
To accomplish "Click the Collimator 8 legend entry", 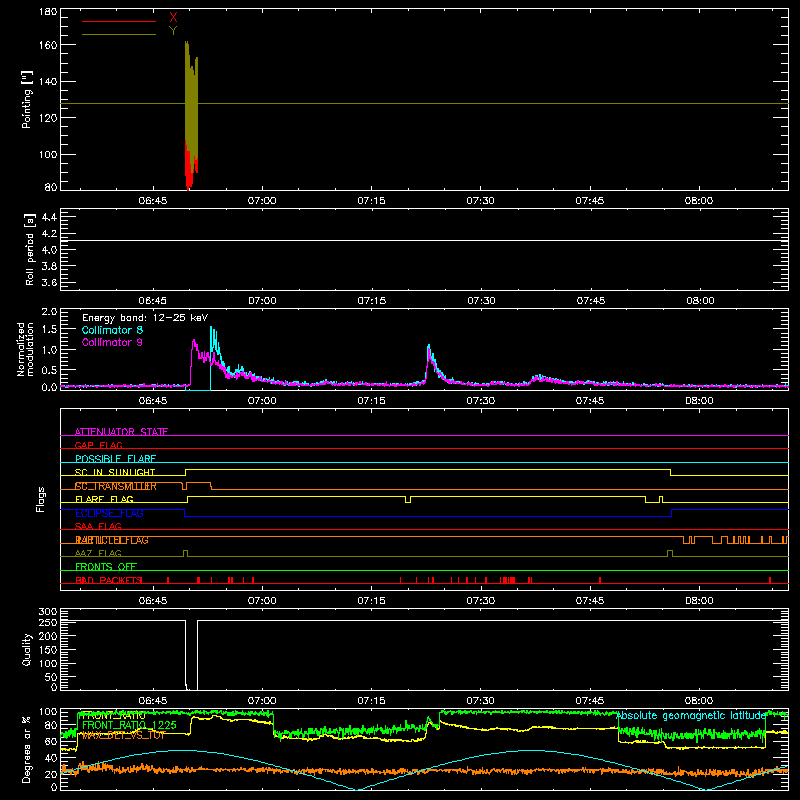I will pos(112,330).
